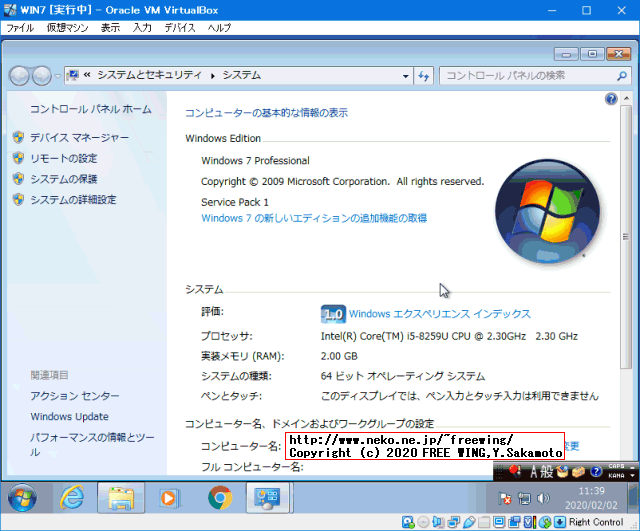Select the Control Panel System taskbar button
Screen dimensions: 640x531
coord(268,498)
